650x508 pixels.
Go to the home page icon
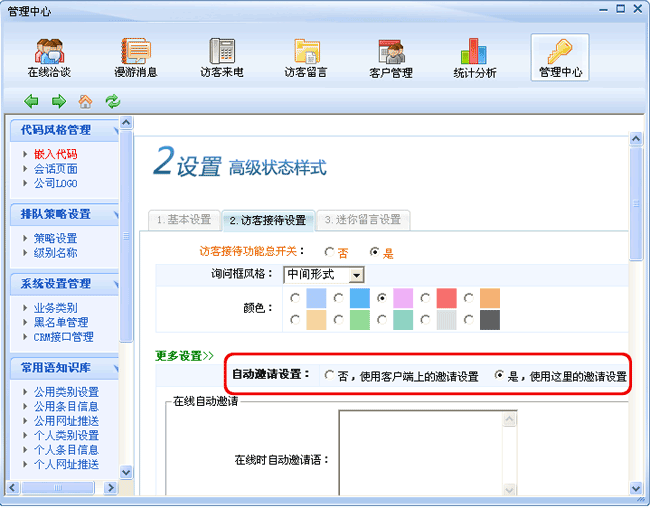pyautogui.click(x=85, y=101)
